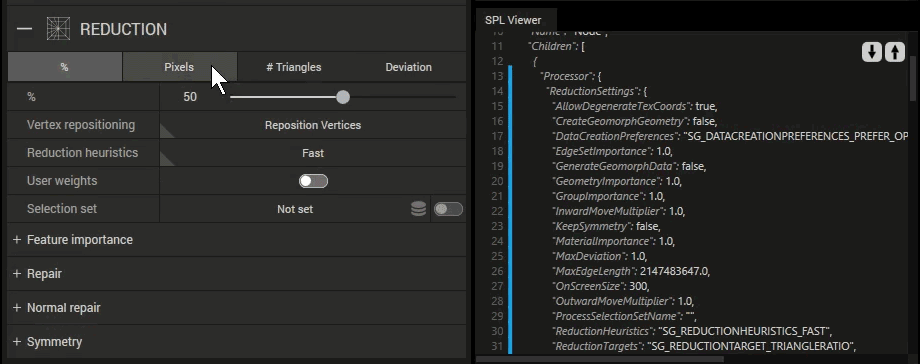Switch to the SPL Viewer tab
The image size is (920, 364).
point(513,20)
